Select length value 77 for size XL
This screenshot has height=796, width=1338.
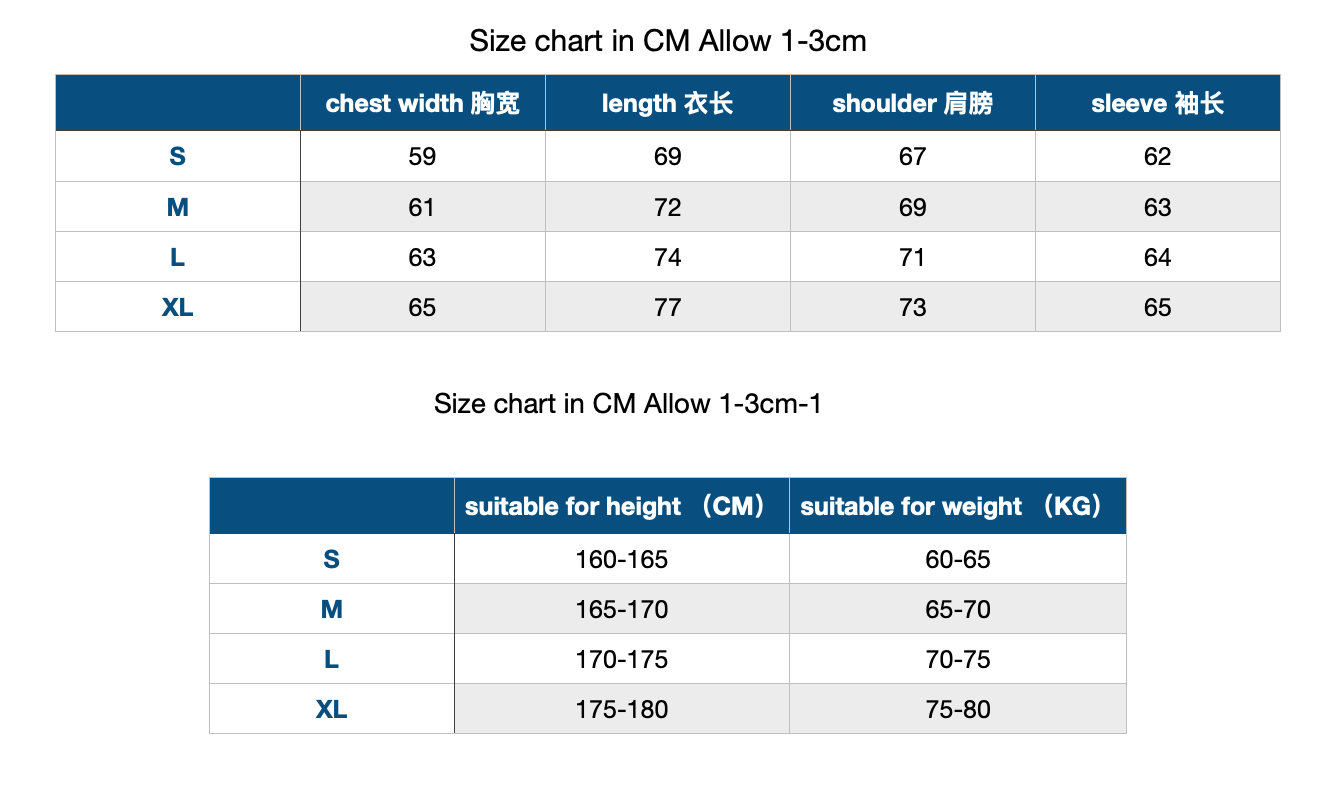tap(667, 307)
